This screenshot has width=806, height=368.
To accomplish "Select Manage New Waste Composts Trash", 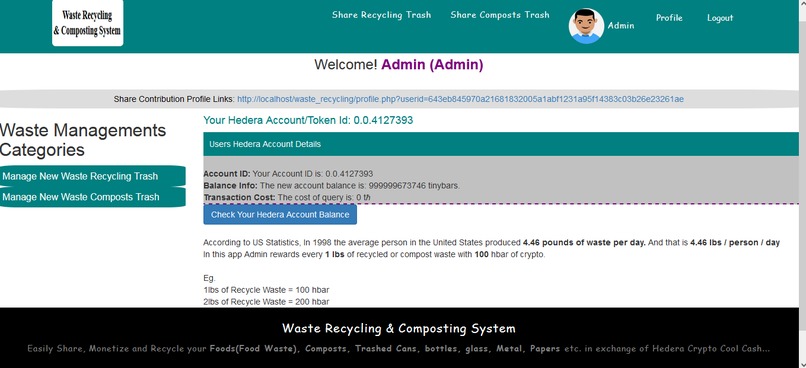I will pos(93,197).
